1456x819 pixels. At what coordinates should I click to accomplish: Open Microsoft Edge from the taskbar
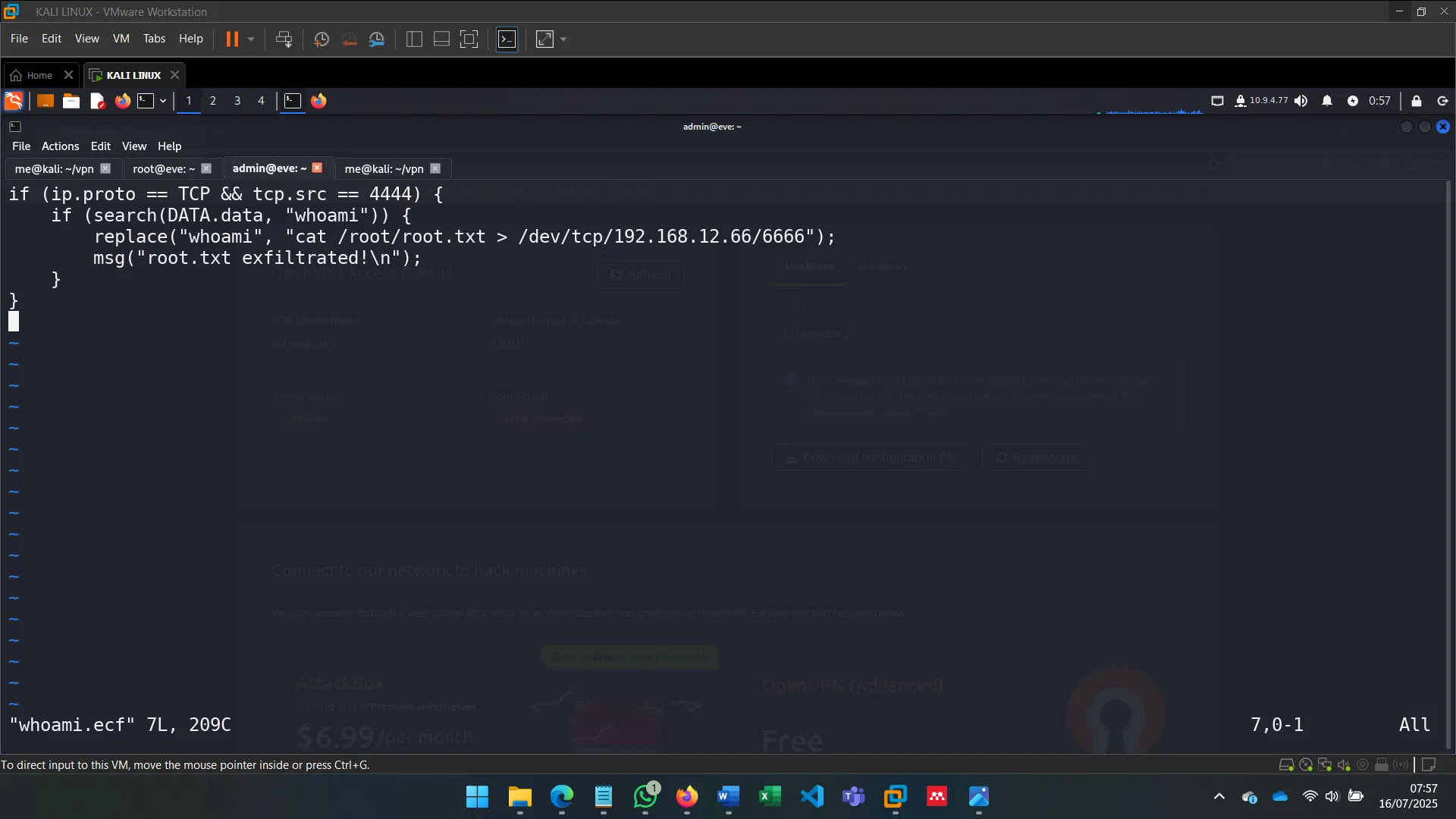pyautogui.click(x=561, y=796)
